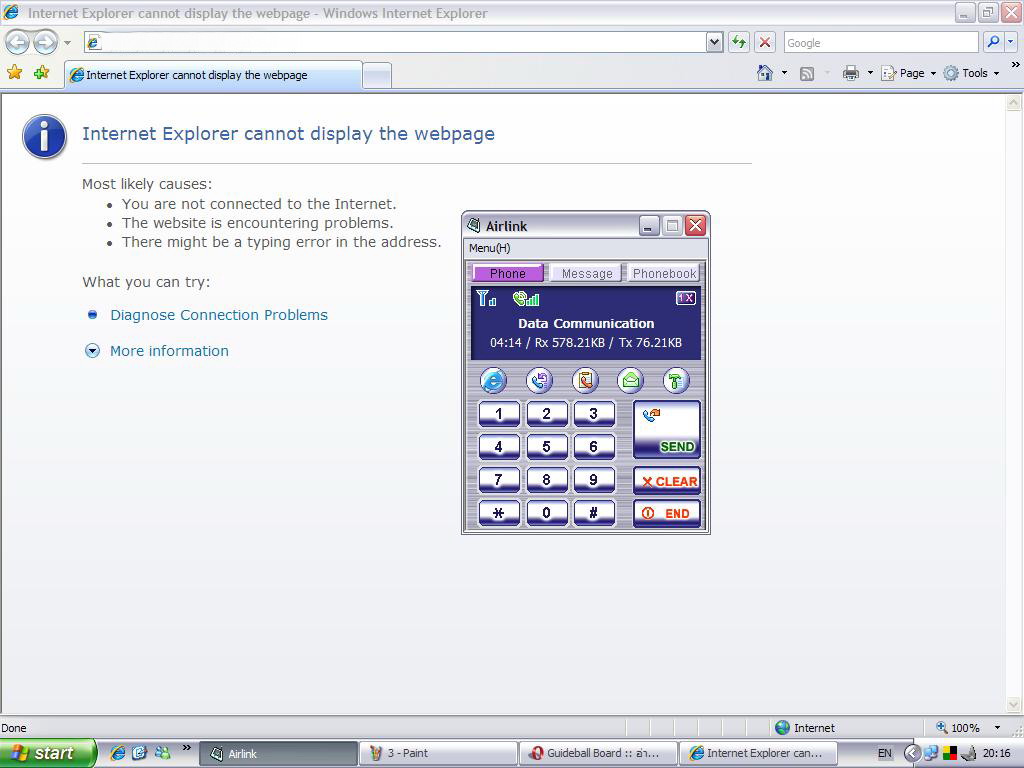1024x768 pixels.
Task: Switch to the Message tab in Airlink
Action: tap(587, 273)
